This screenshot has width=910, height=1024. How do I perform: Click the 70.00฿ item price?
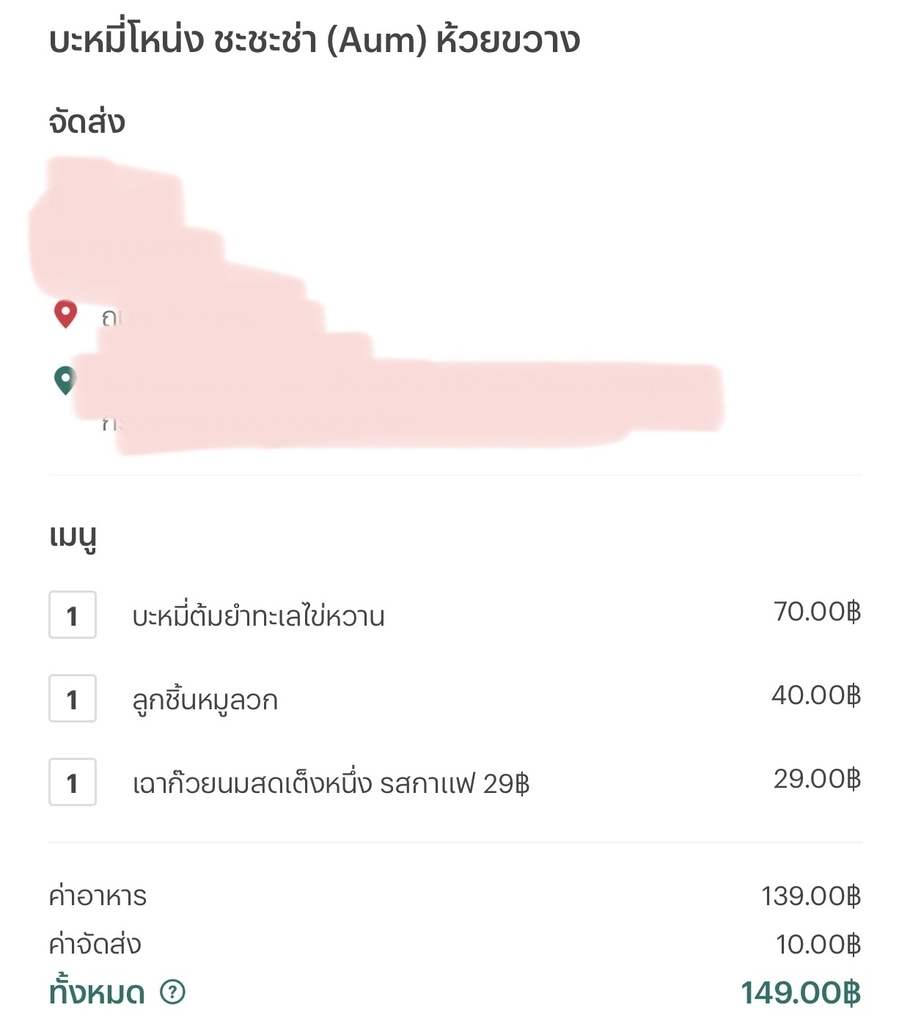click(816, 611)
